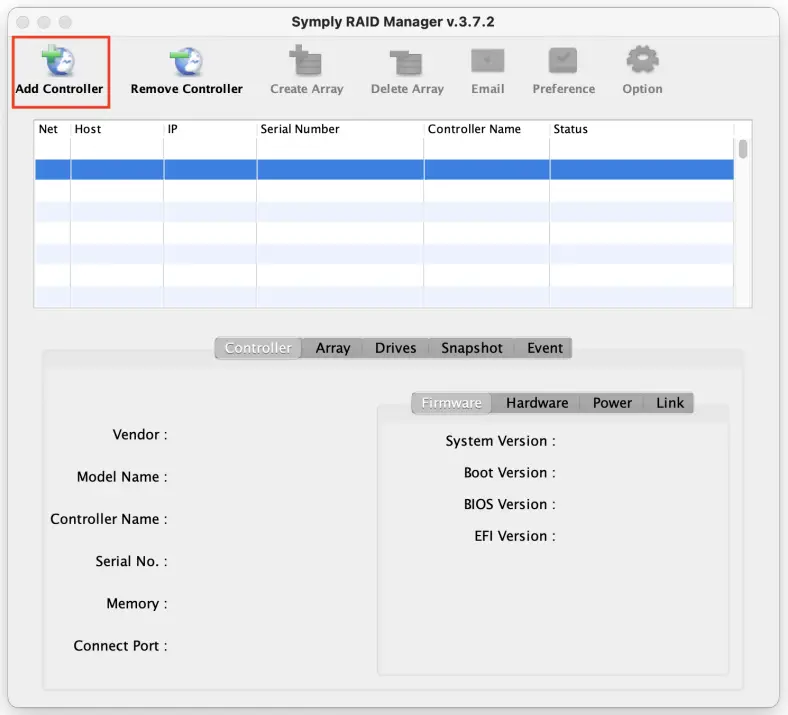The height and width of the screenshot is (715, 788).
Task: Open the Email toolbar icon
Action: (487, 61)
